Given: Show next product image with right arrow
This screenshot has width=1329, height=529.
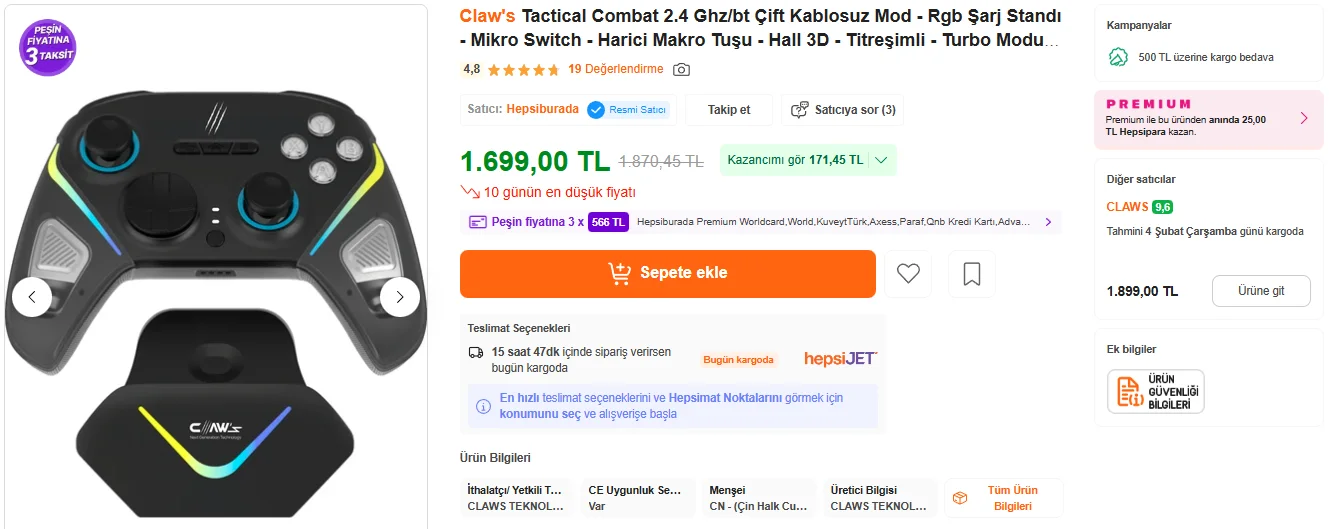Looking at the screenshot, I should pyautogui.click(x=400, y=297).
